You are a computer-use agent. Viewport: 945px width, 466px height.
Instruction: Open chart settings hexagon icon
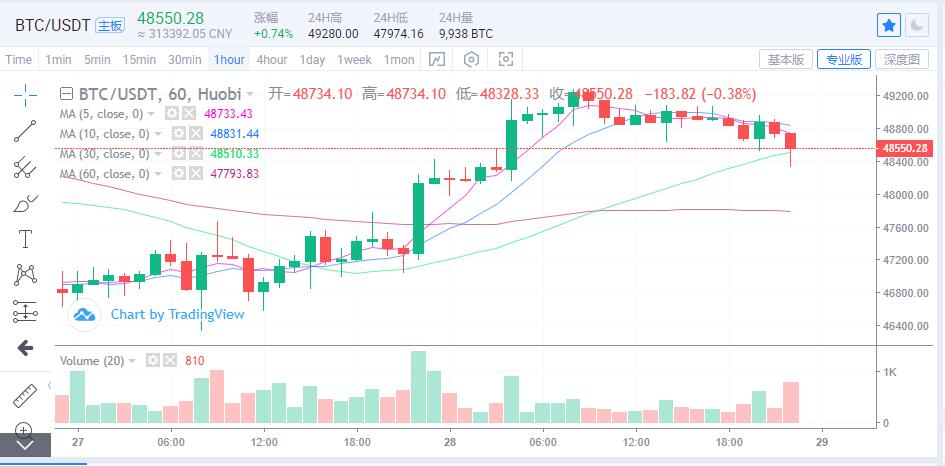473,60
